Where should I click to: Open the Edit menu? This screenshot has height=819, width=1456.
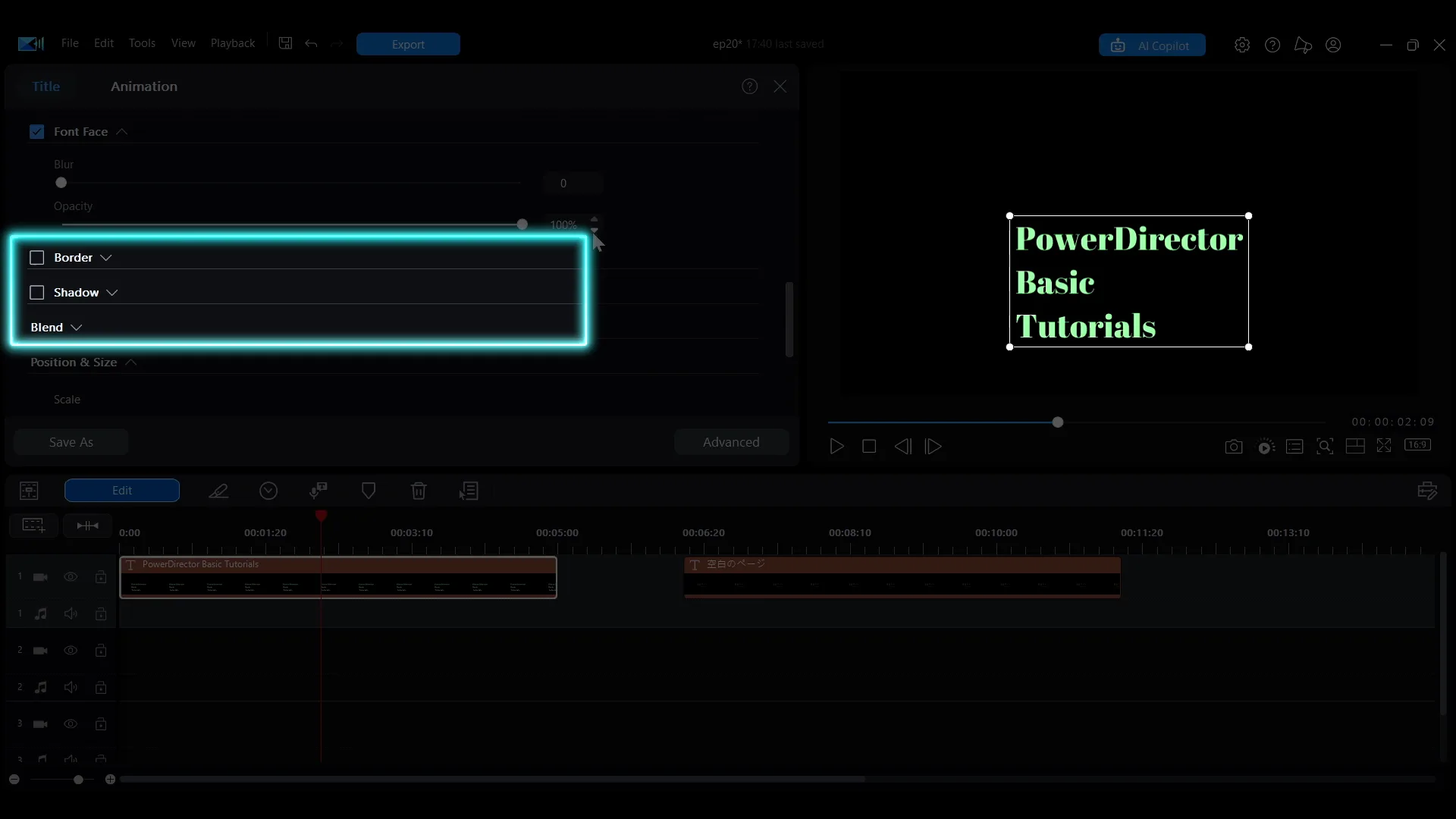(104, 43)
